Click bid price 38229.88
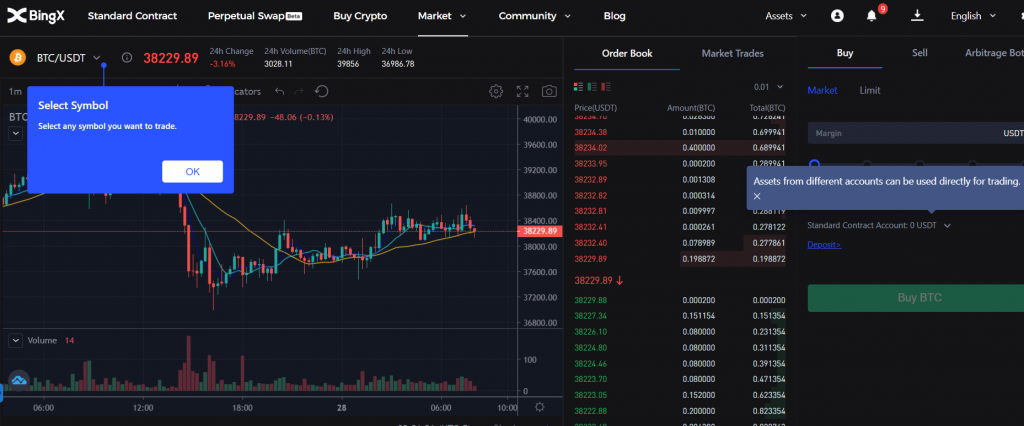Image resolution: width=1024 pixels, height=426 pixels. pyautogui.click(x=590, y=300)
